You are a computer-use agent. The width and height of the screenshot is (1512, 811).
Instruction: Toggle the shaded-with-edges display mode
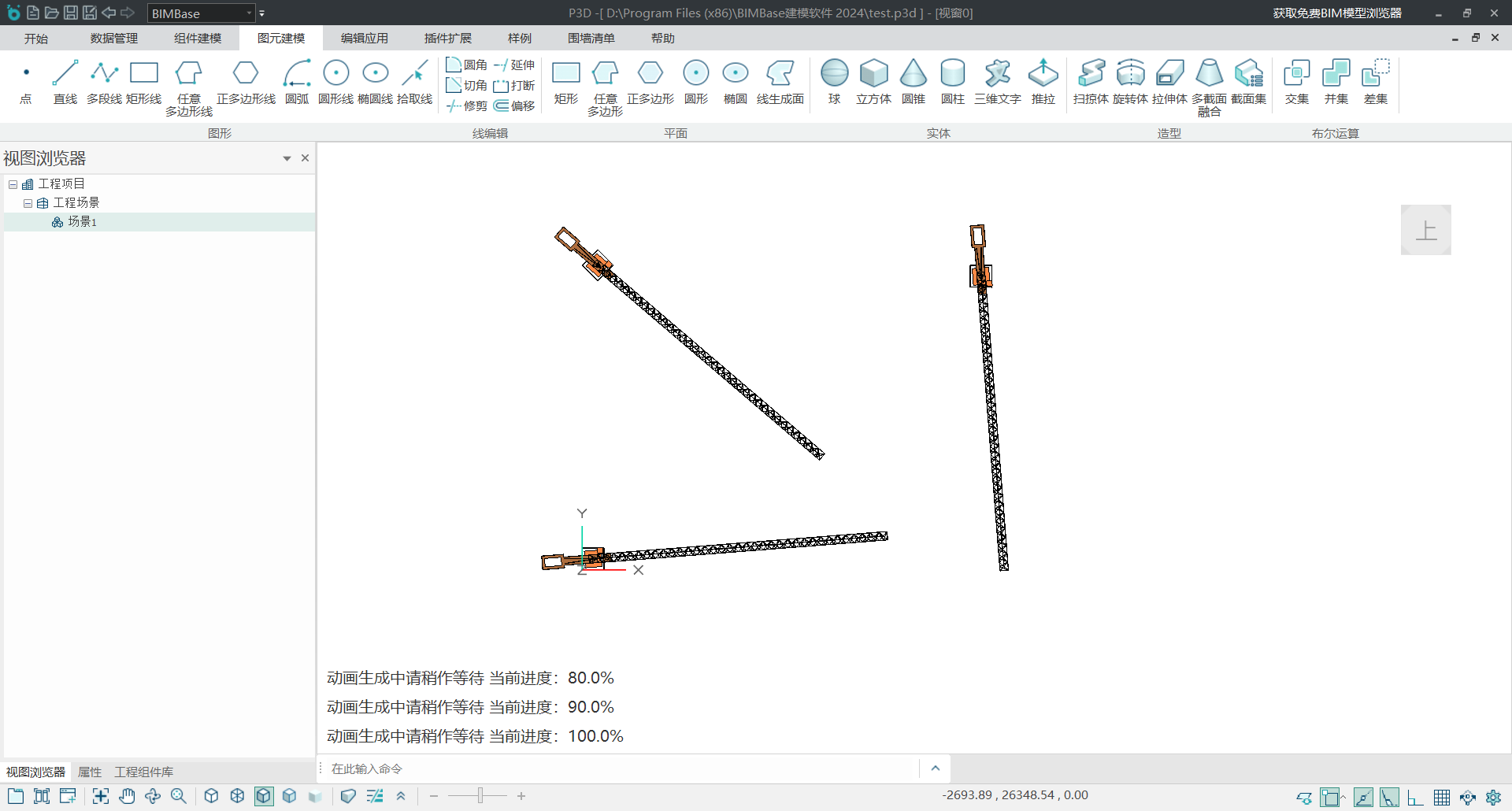(264, 796)
